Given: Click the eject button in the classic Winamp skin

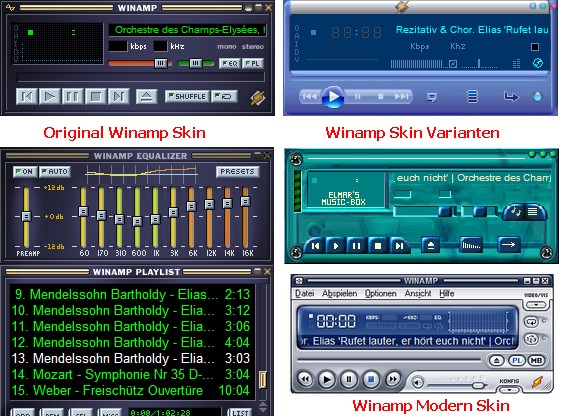Looking at the screenshot, I should 146,96.
